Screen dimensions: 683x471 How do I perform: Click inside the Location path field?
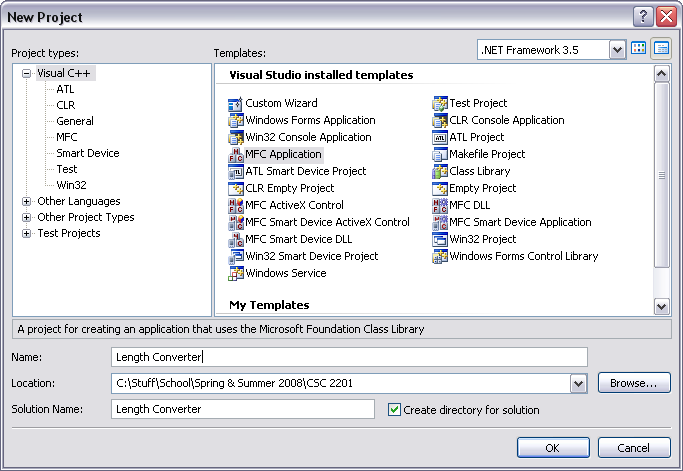(341, 383)
